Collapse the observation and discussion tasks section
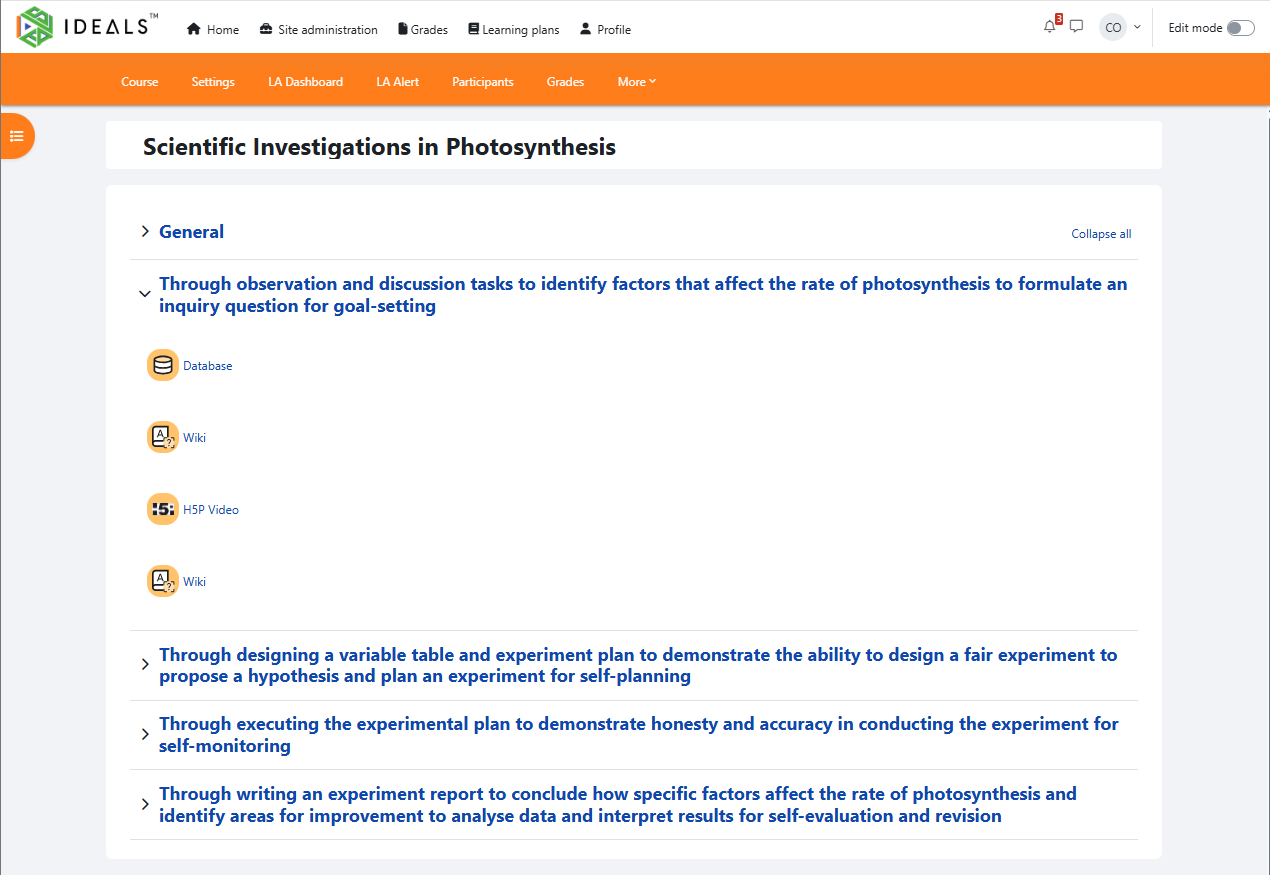 click(x=145, y=294)
